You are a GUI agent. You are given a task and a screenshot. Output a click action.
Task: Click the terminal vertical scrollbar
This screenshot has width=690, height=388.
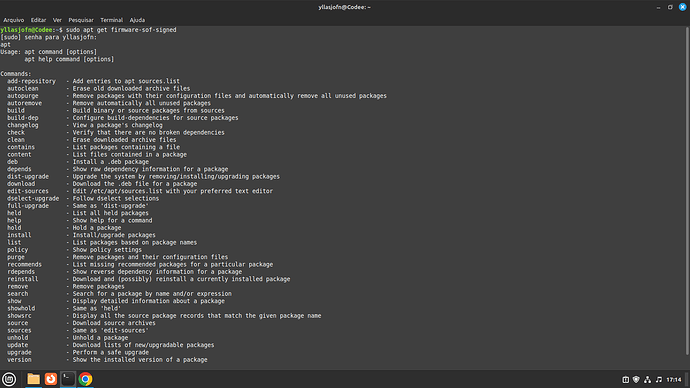point(687,190)
